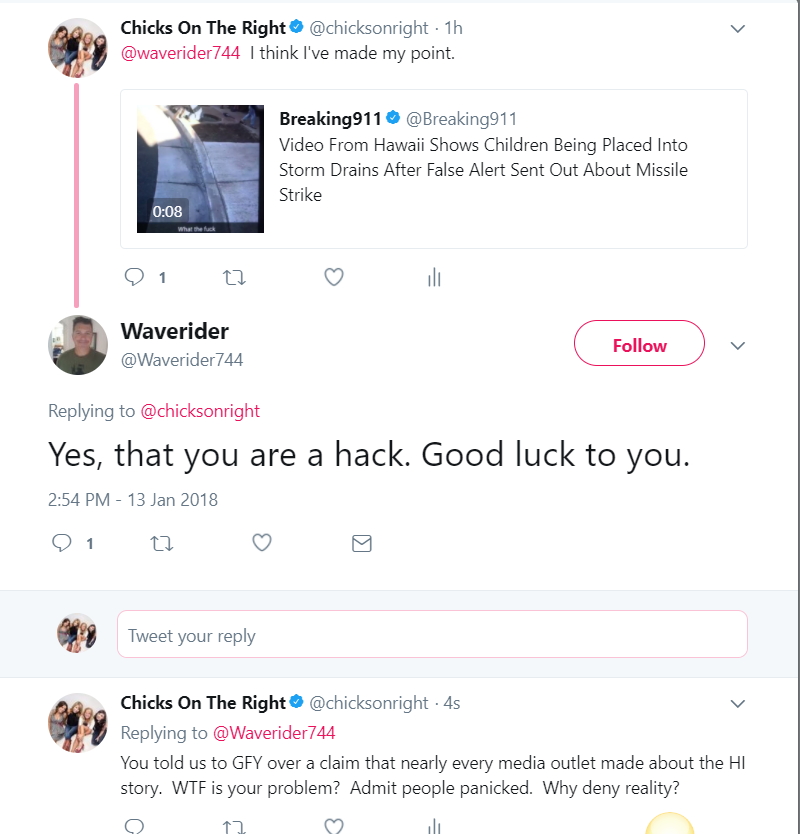Like the tweet quoting Breaking911
This screenshot has width=800, height=834.
click(334, 277)
